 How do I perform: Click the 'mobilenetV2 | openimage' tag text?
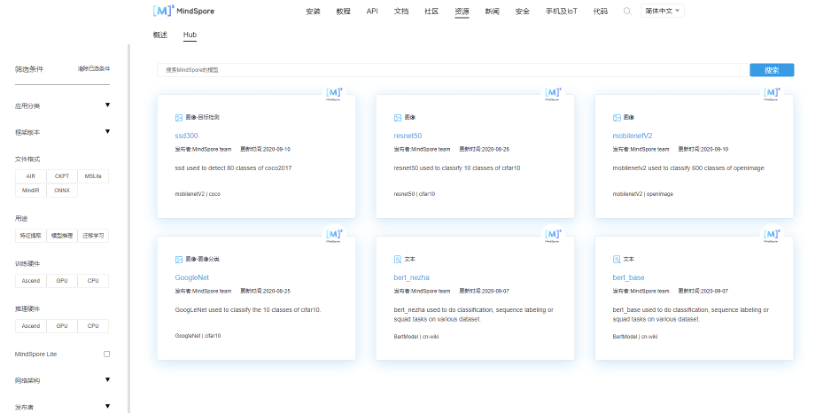643,194
